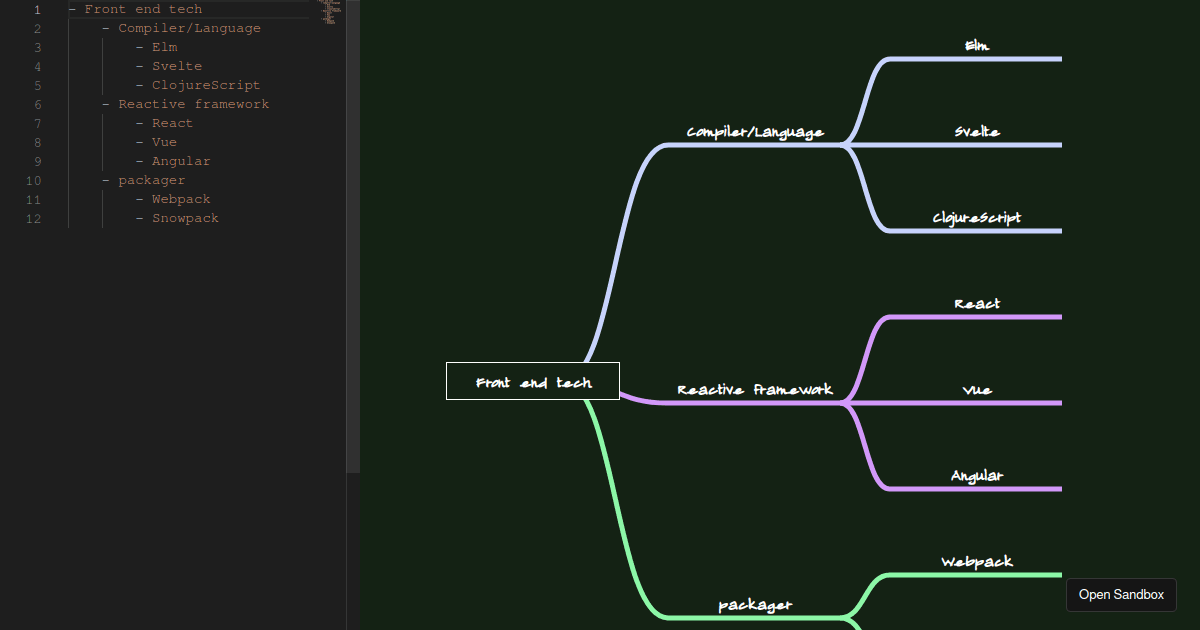Pick the React leaf node in the mind map
The width and height of the screenshot is (1200, 630).
977,304
